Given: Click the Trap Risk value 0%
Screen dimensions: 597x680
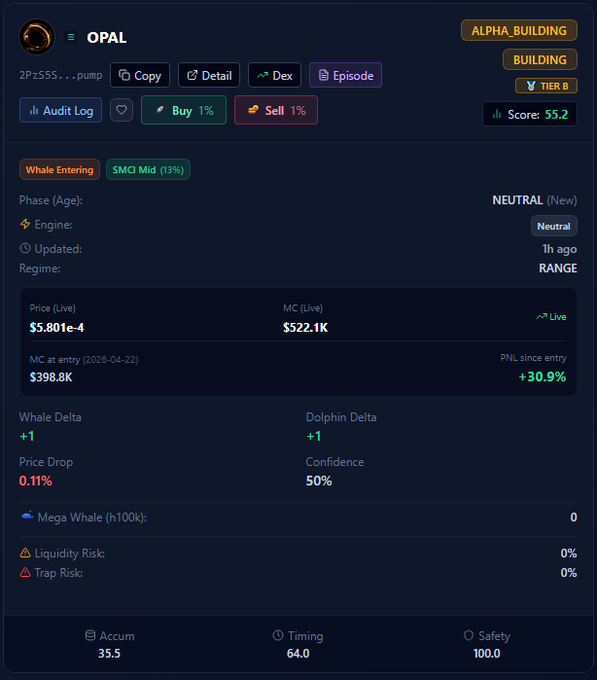Looking at the screenshot, I should (x=569, y=573).
